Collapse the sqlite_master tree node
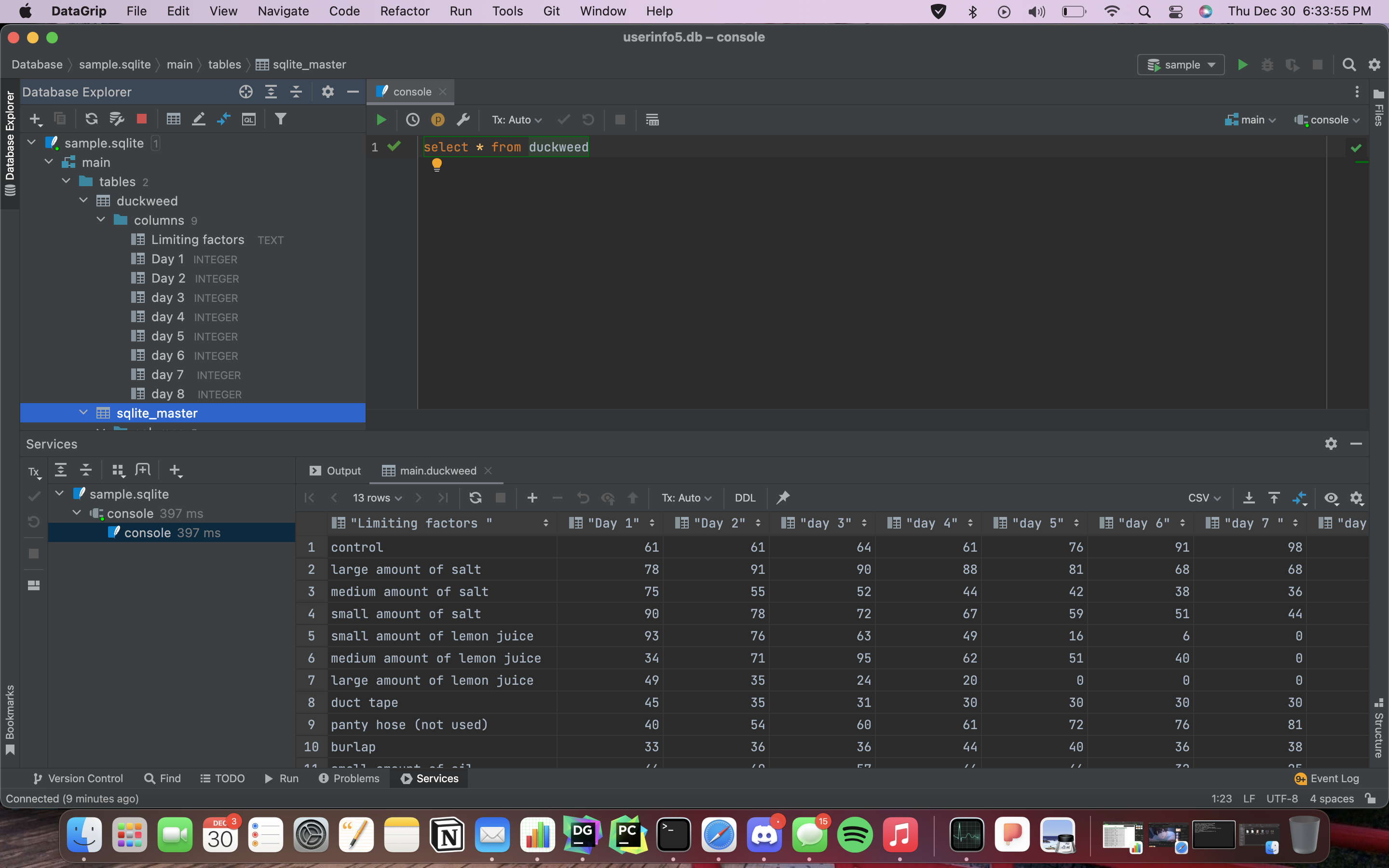Viewport: 1389px width, 868px height. coord(84,412)
